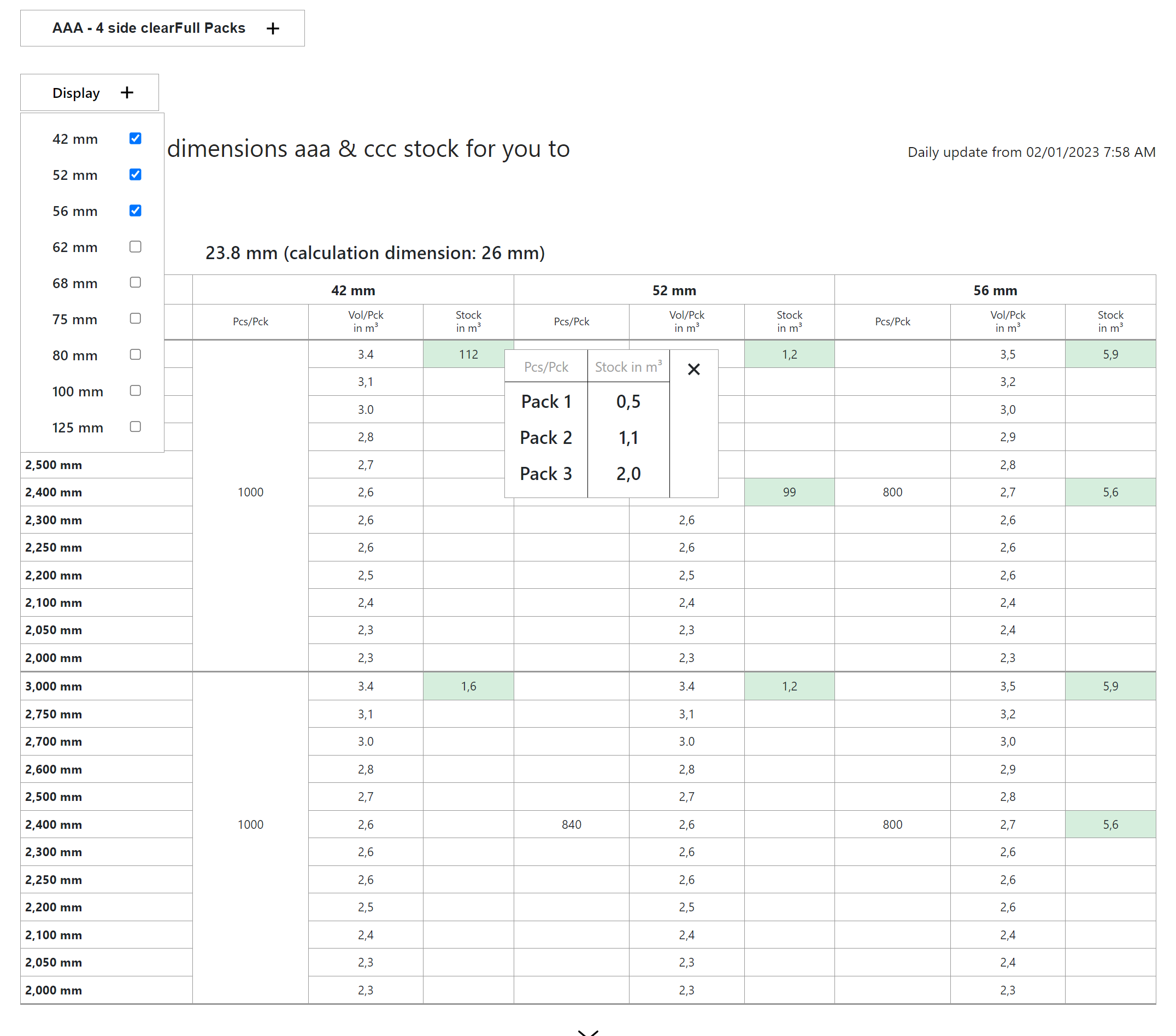The image size is (1176, 1036).
Task: Select Pack 3 entry in the popup
Action: [545, 473]
